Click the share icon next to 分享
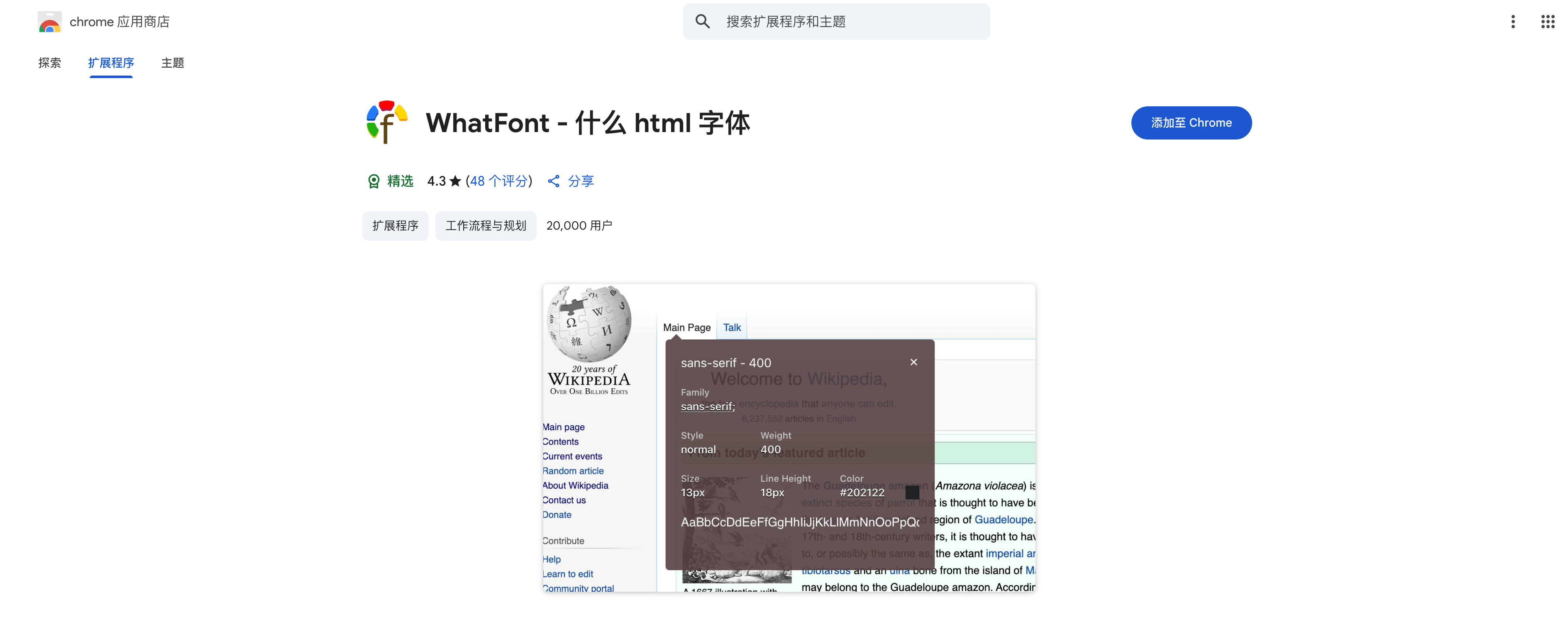 [x=553, y=181]
